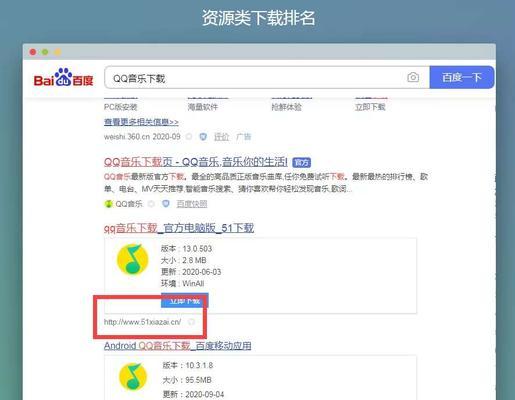515x400 pixels.
Task: Click the 广告 label
Action: 244,137
